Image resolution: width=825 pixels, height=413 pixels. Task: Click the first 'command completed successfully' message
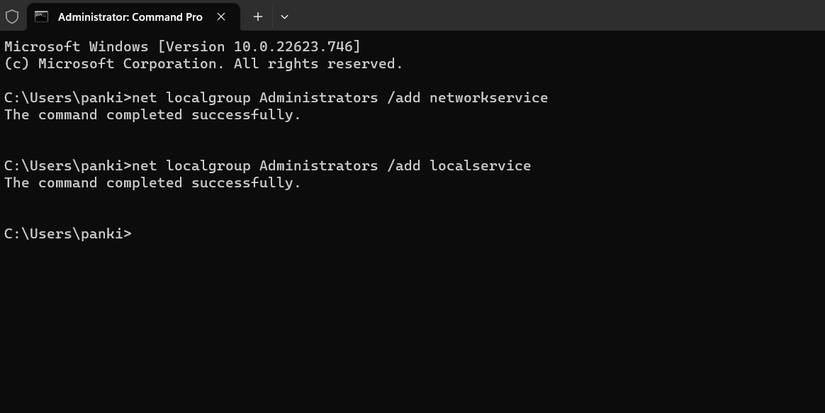tap(152, 115)
